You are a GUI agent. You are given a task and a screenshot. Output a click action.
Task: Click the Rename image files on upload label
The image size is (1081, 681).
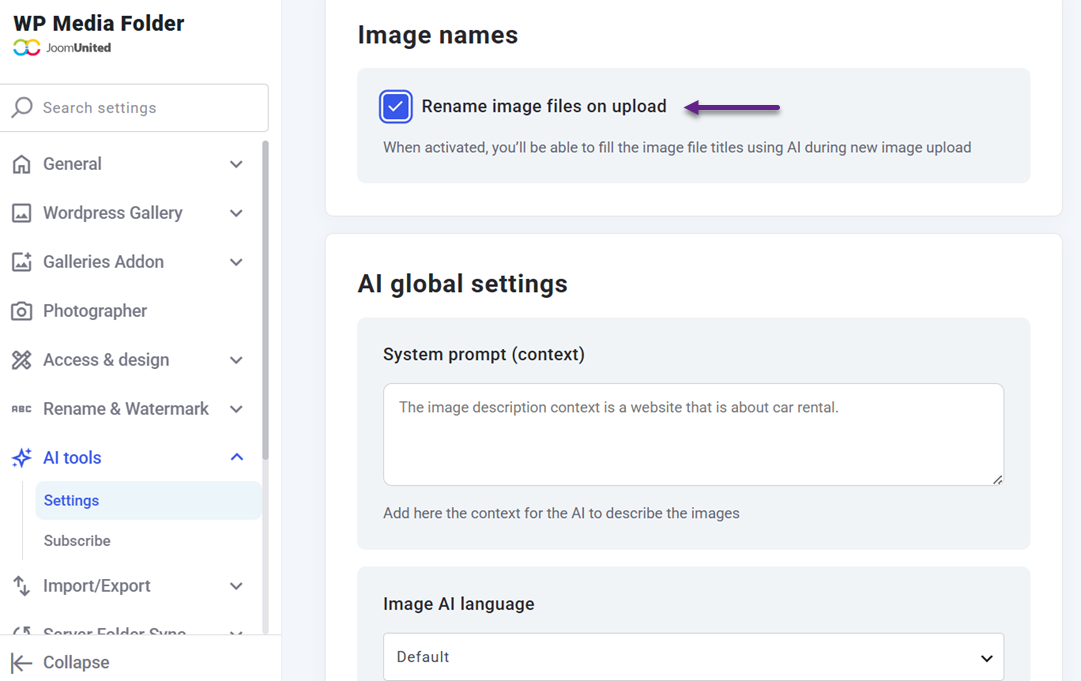tap(544, 106)
